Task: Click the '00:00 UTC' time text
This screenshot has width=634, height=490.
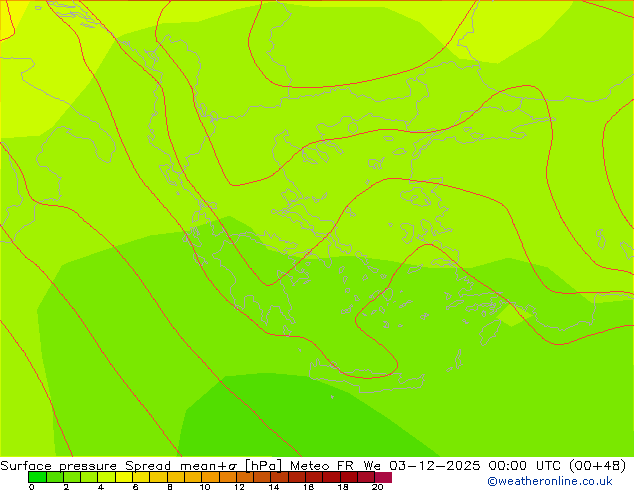Action: click(x=524, y=466)
